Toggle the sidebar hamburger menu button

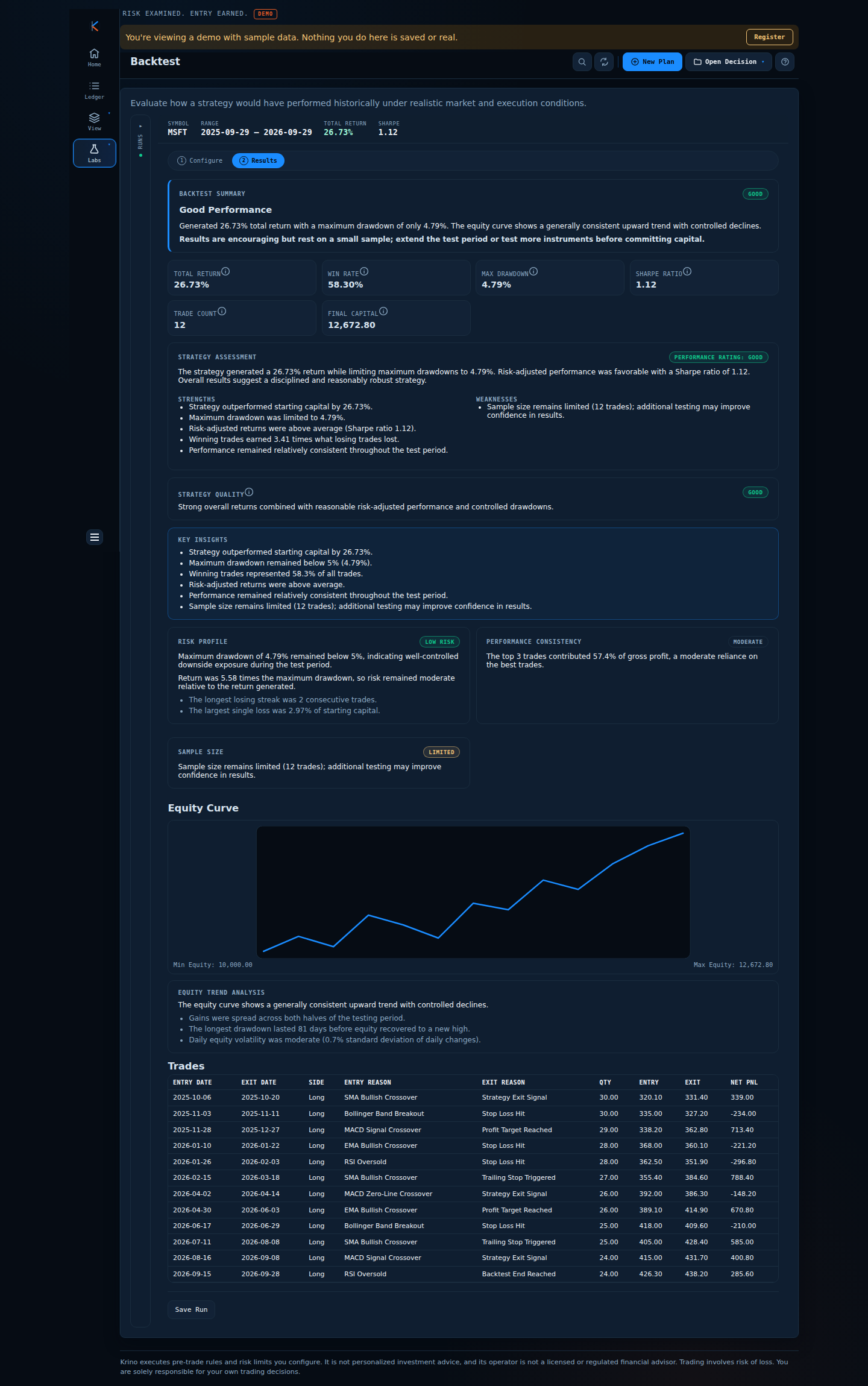pyautogui.click(x=95, y=537)
